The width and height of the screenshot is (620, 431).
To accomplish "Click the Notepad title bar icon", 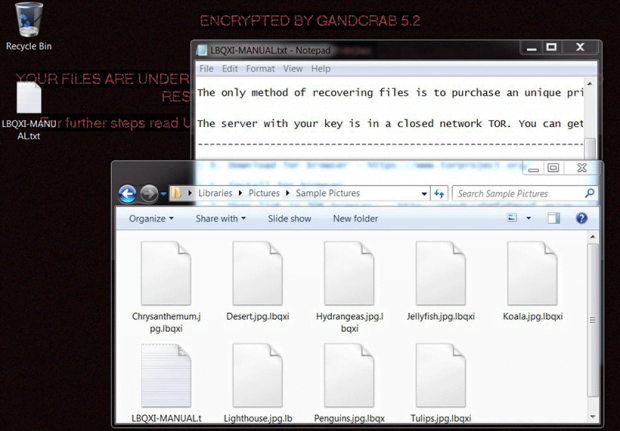I will pos(202,50).
